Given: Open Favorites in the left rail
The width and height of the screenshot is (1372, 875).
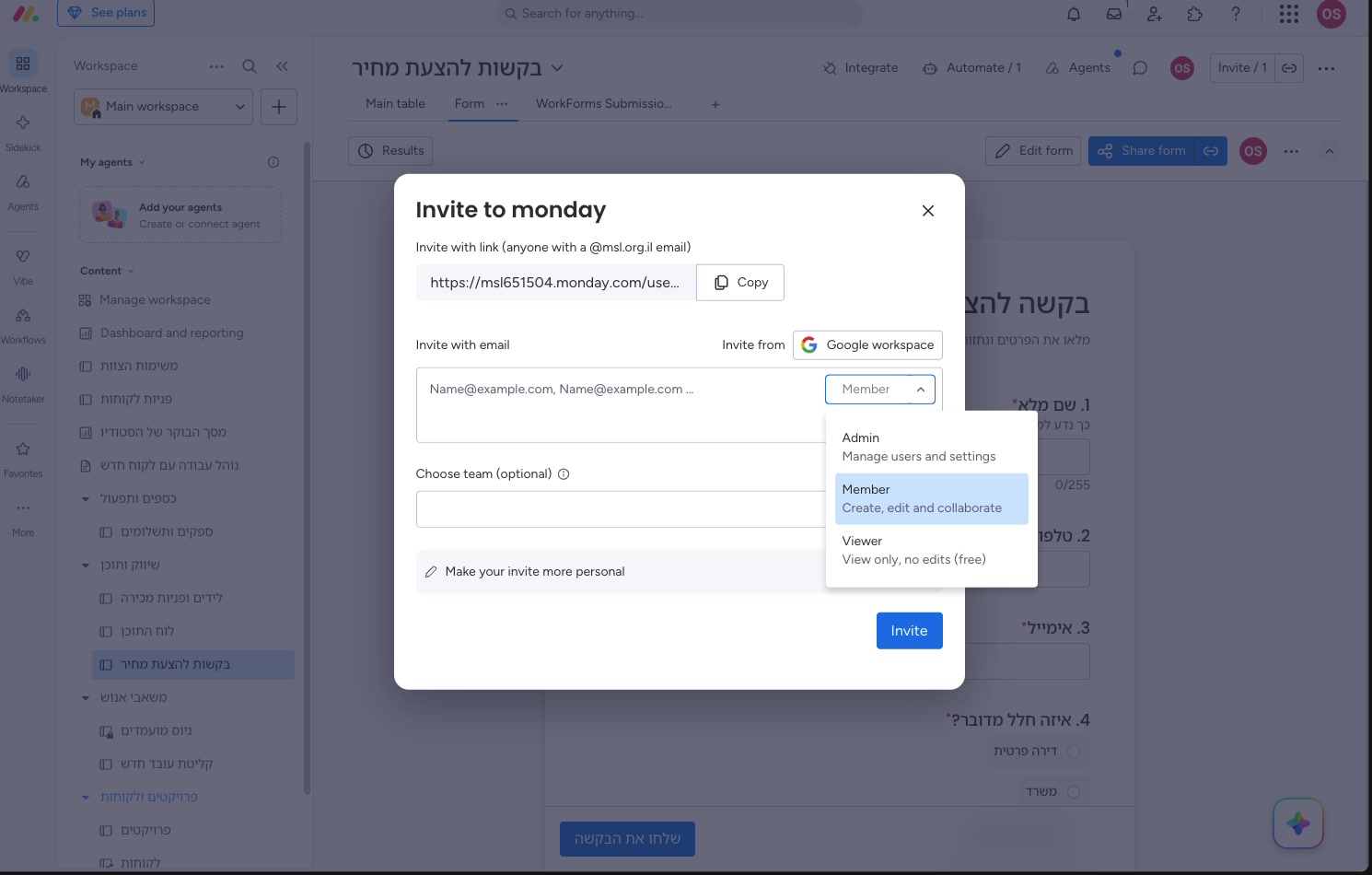Looking at the screenshot, I should tap(23, 459).
